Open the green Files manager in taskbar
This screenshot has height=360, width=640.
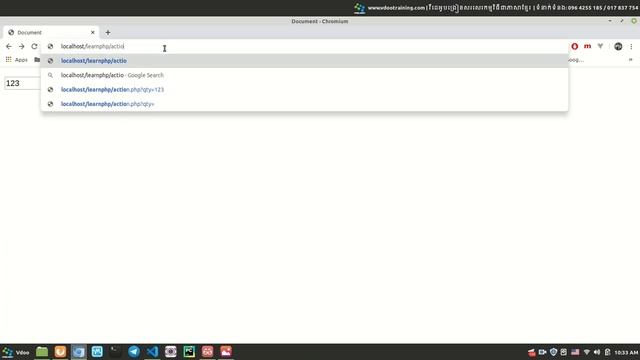point(42,352)
